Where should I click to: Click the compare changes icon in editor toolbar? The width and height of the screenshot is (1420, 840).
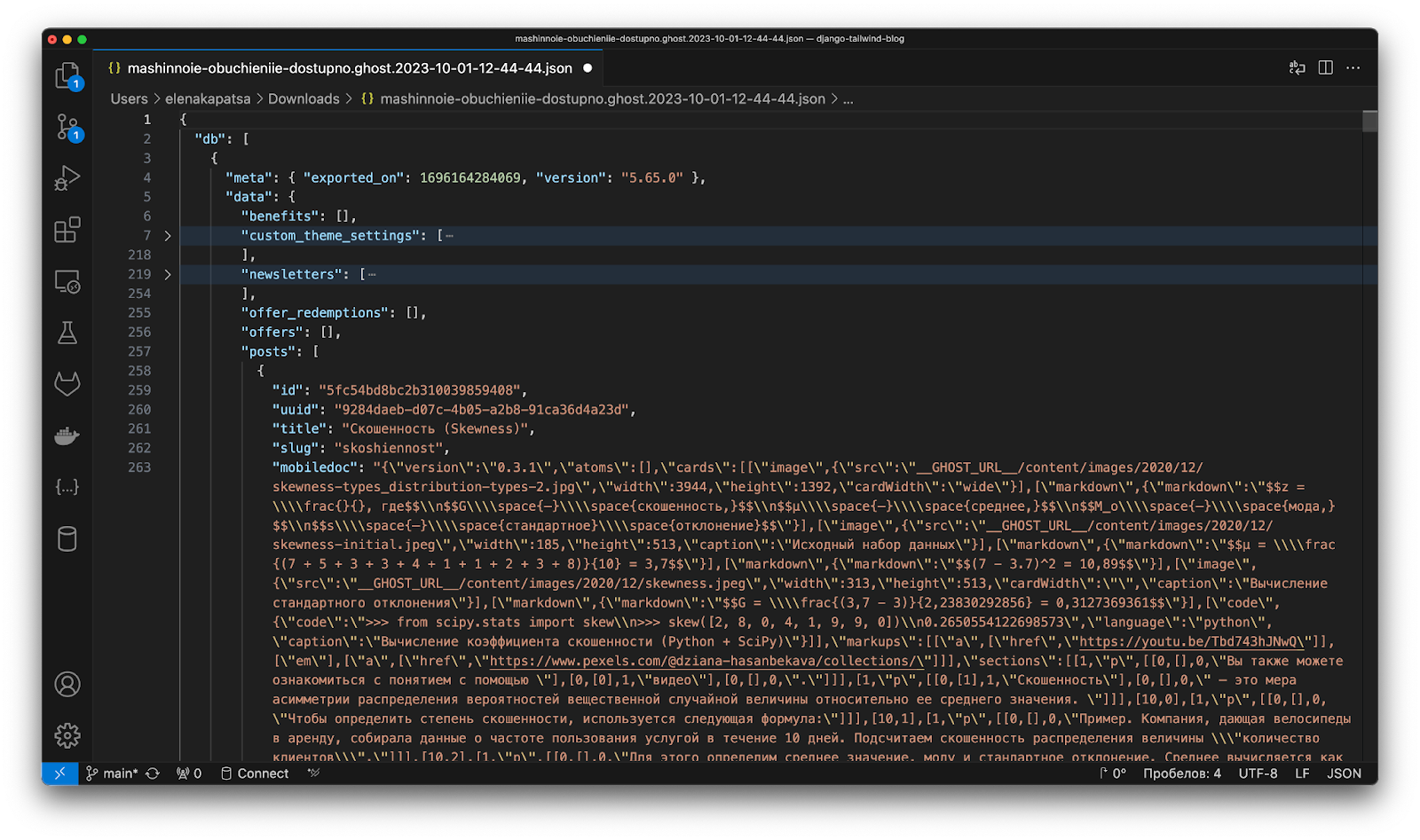pos(1297,68)
